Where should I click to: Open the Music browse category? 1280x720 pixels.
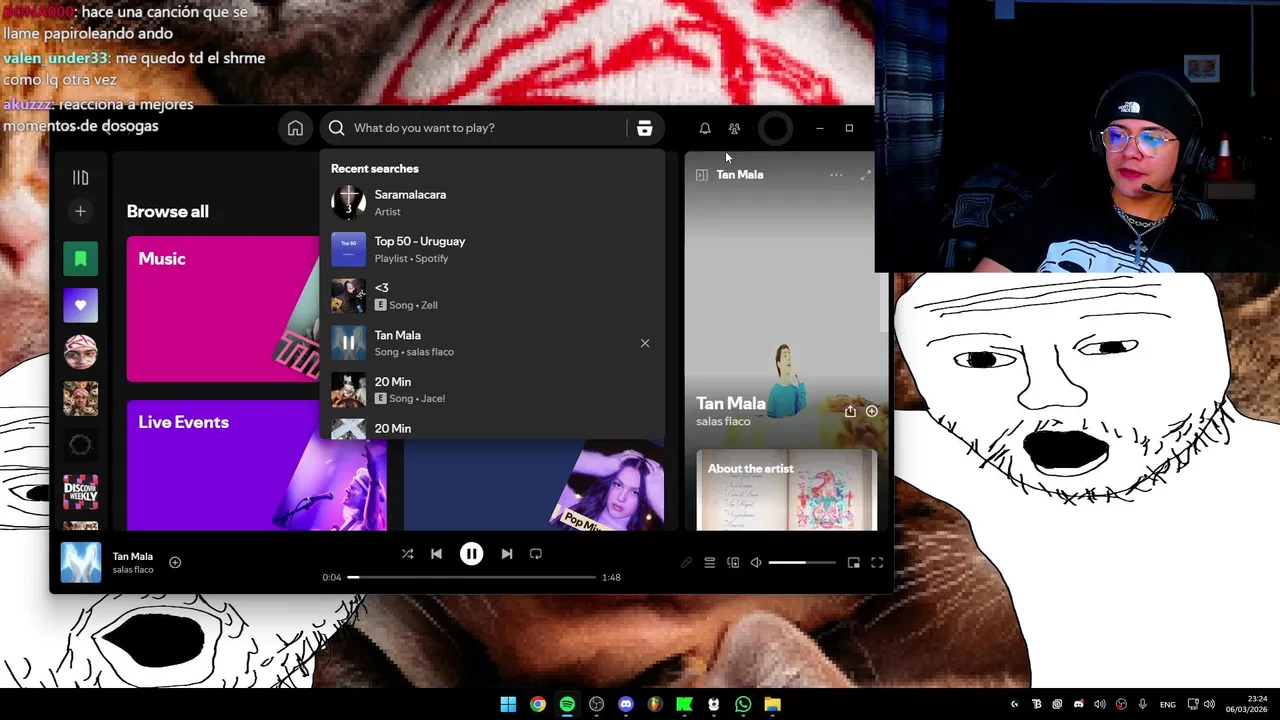223,309
